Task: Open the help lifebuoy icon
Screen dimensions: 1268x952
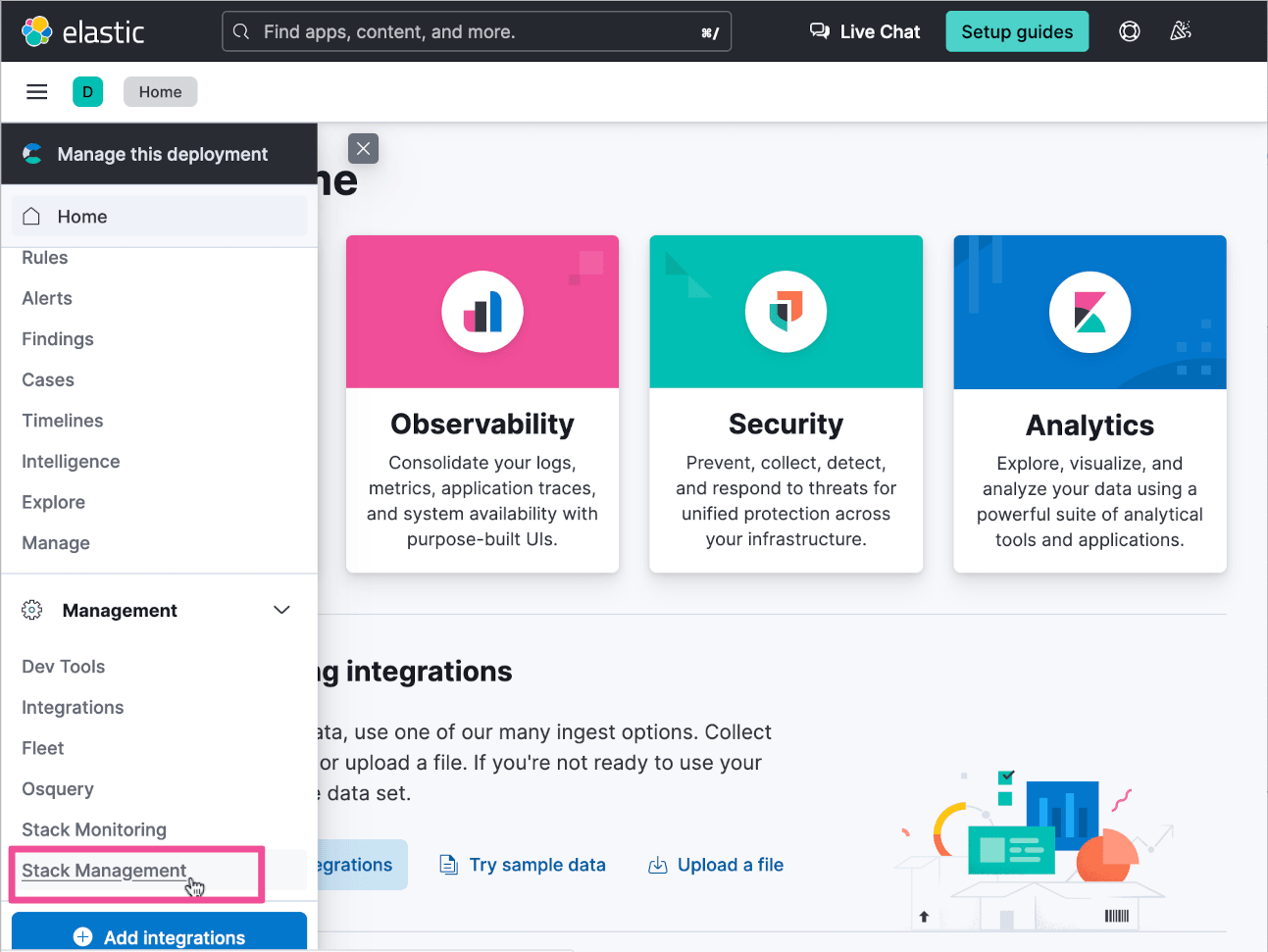Action: tap(1130, 31)
